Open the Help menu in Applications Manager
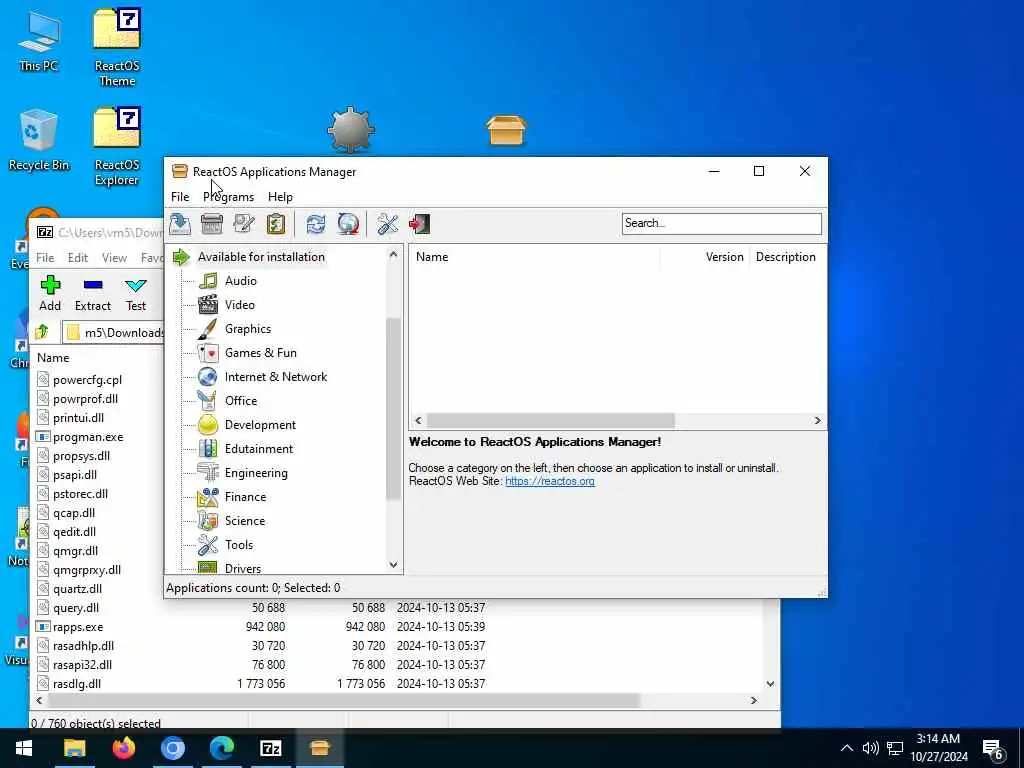 [280, 197]
